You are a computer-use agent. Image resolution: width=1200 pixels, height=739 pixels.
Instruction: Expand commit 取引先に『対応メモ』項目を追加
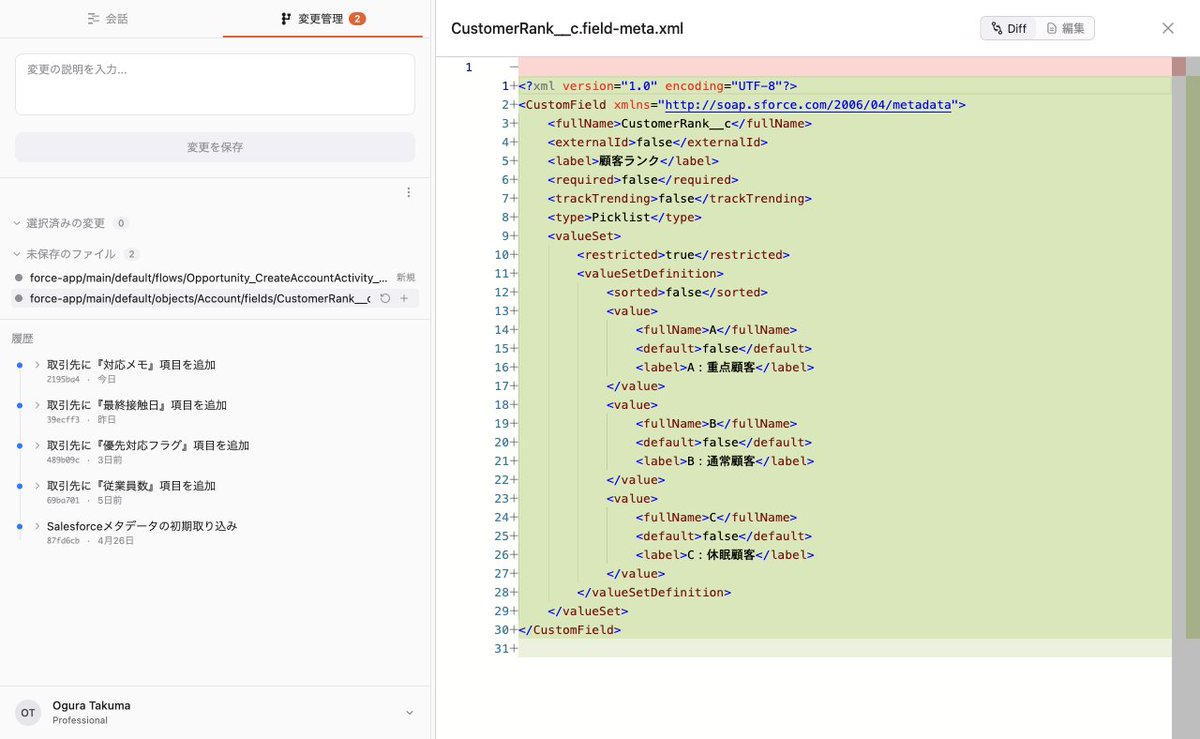pos(37,365)
